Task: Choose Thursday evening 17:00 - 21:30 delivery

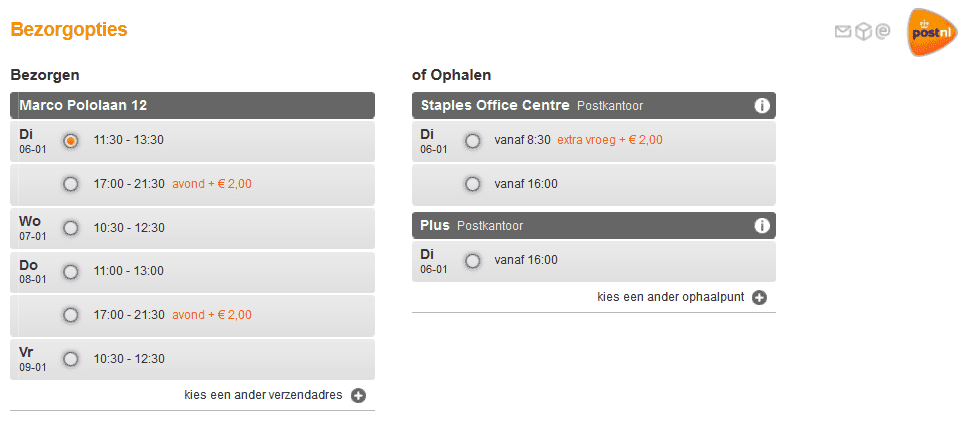Action: [x=71, y=315]
